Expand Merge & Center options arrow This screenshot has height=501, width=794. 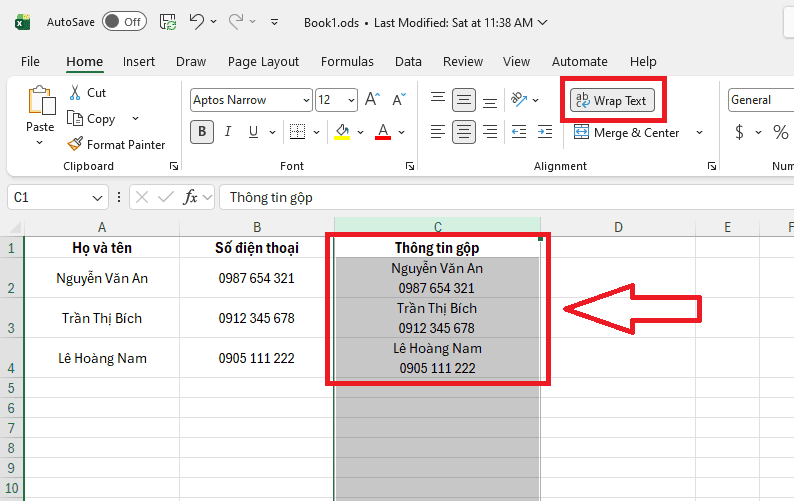[x=699, y=133]
